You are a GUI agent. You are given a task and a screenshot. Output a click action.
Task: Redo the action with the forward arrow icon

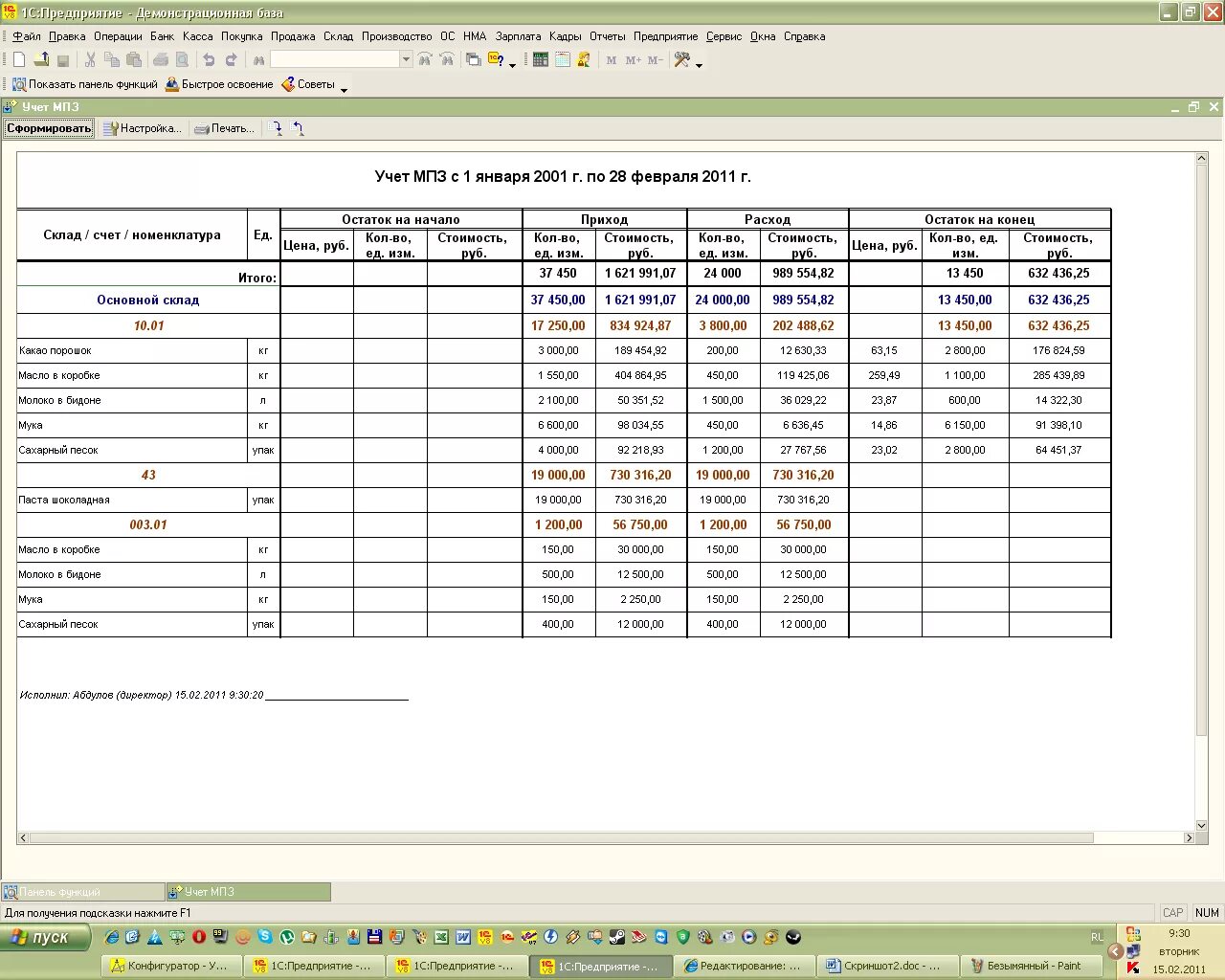(x=231, y=59)
